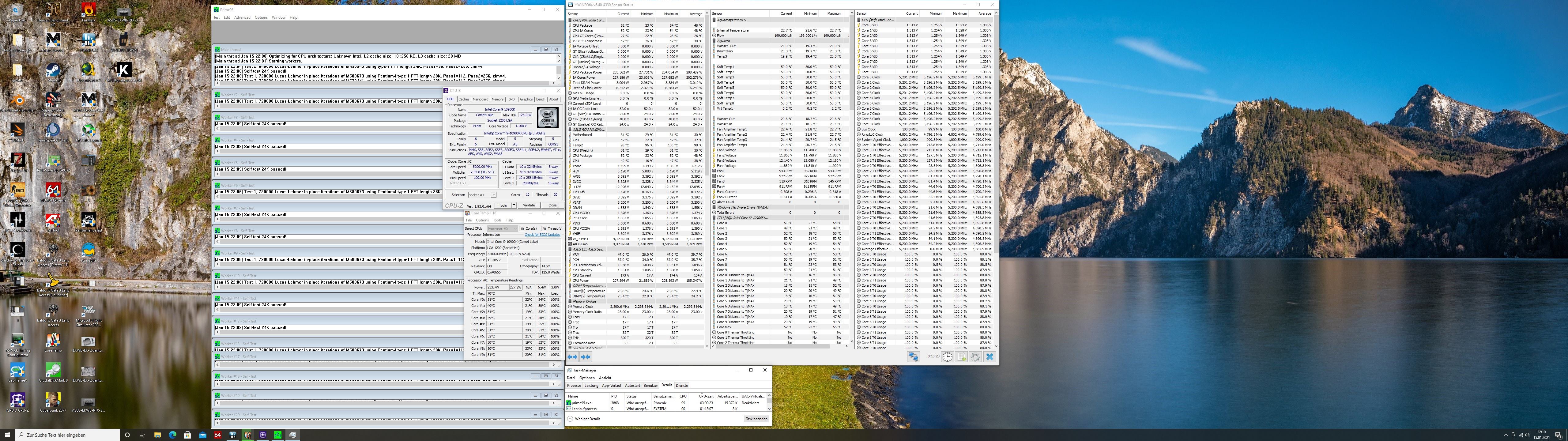Open the Select CPU dropdown in Core Temp
Screen dimensions: 1568x441
click(x=502, y=228)
